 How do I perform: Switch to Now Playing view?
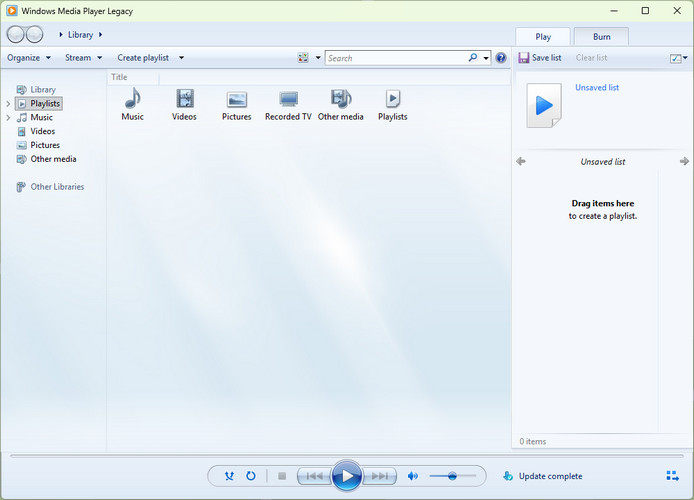[672, 476]
